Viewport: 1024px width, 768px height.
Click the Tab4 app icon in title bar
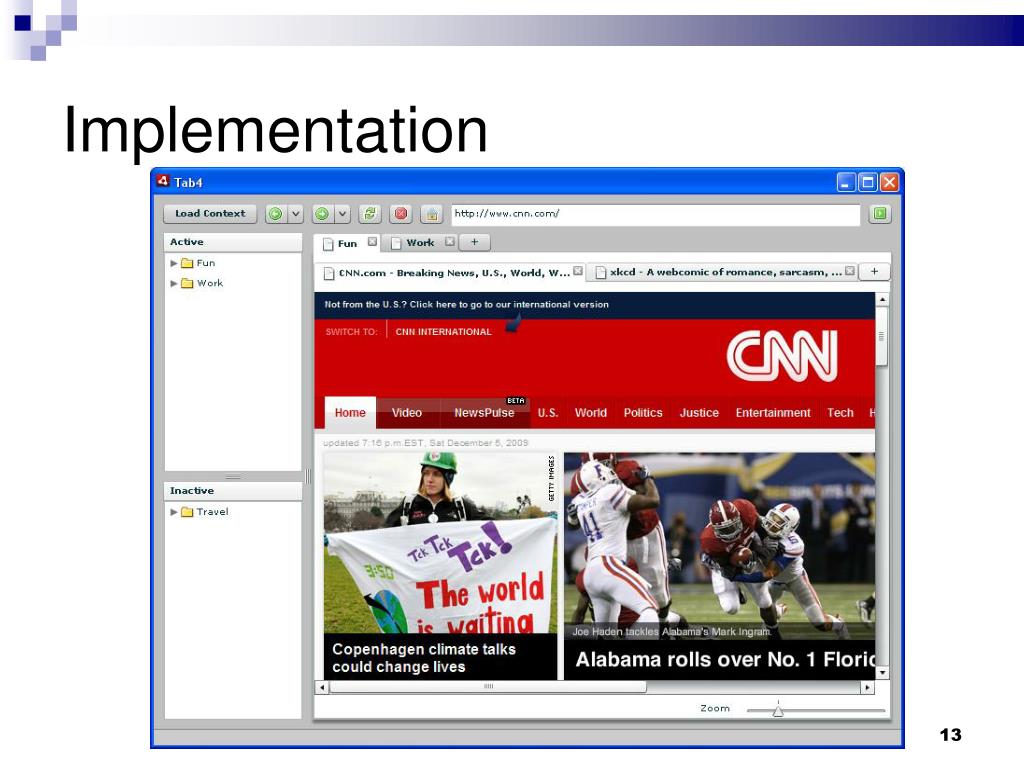click(x=163, y=181)
